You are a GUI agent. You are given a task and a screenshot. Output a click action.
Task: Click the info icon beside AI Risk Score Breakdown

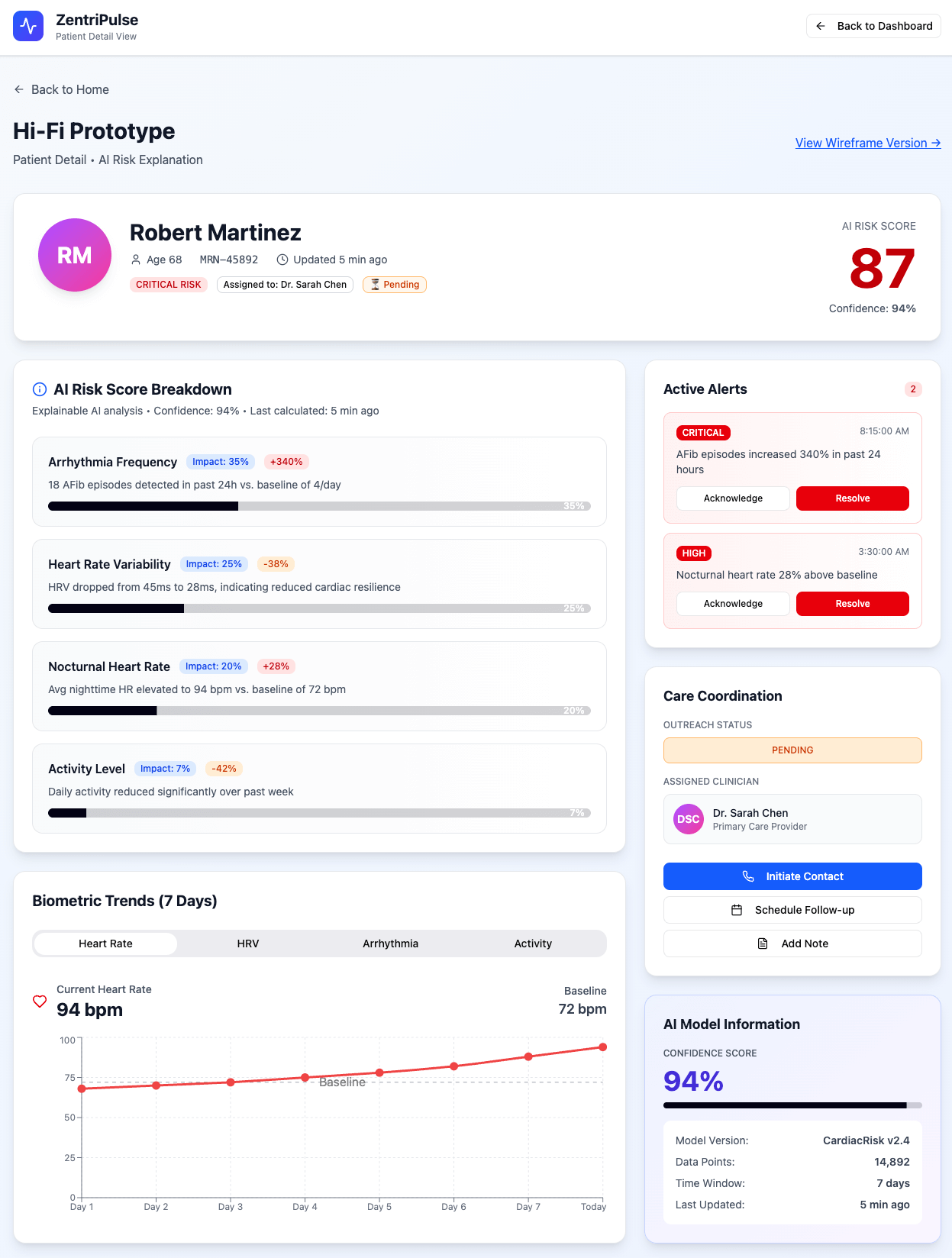[40, 389]
